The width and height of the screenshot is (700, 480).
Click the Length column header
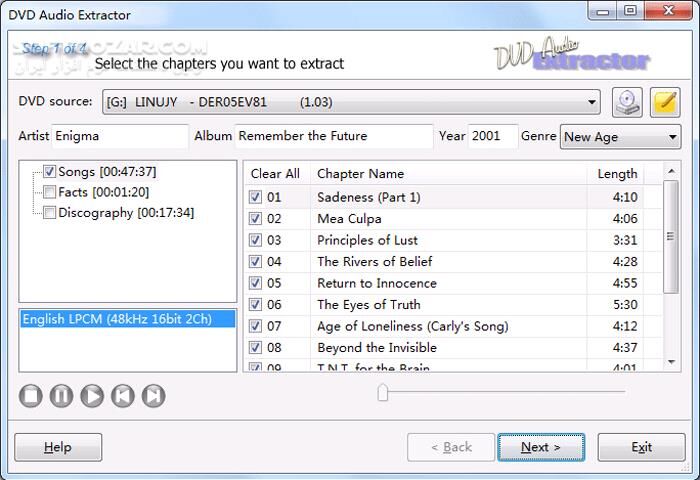tap(615, 174)
